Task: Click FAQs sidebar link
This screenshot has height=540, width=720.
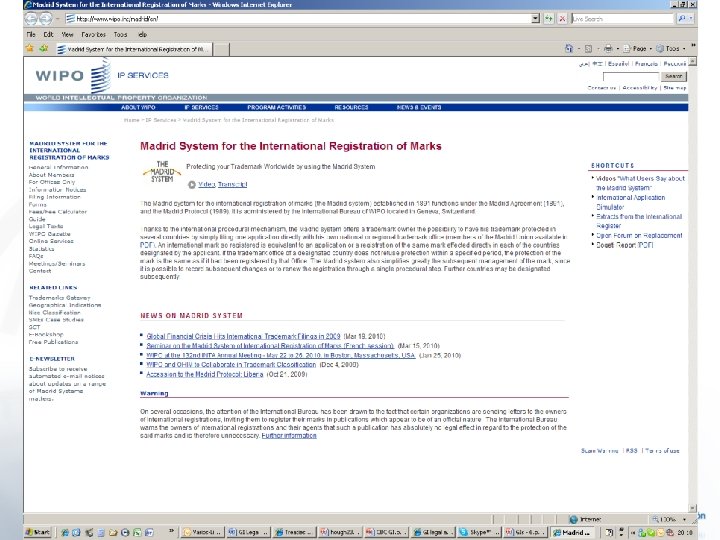Action: [36, 256]
